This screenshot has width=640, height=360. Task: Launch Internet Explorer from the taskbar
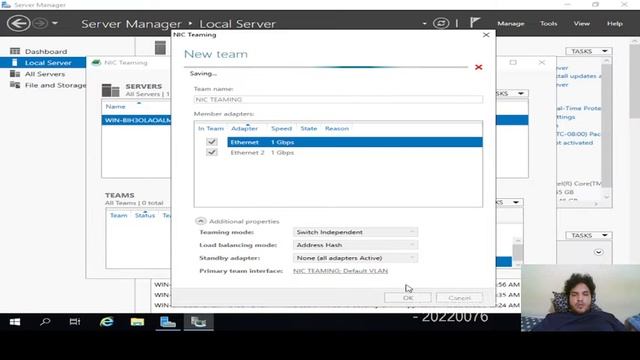coord(107,322)
